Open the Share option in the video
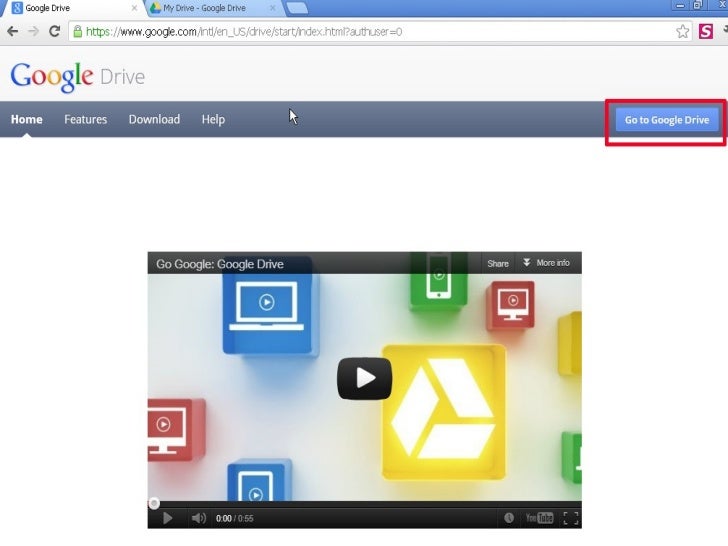 pyautogui.click(x=498, y=264)
